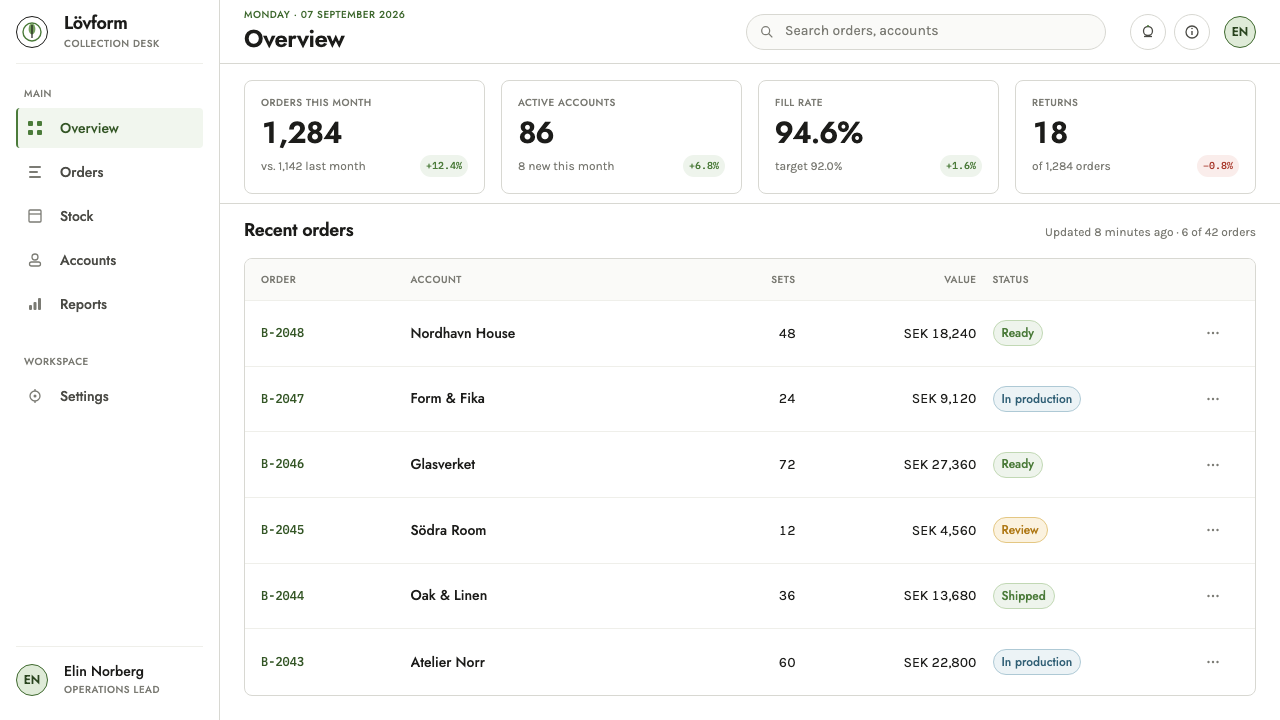The image size is (1280, 720).
Task: Select Overview in the main navigation
Action: 110,128
